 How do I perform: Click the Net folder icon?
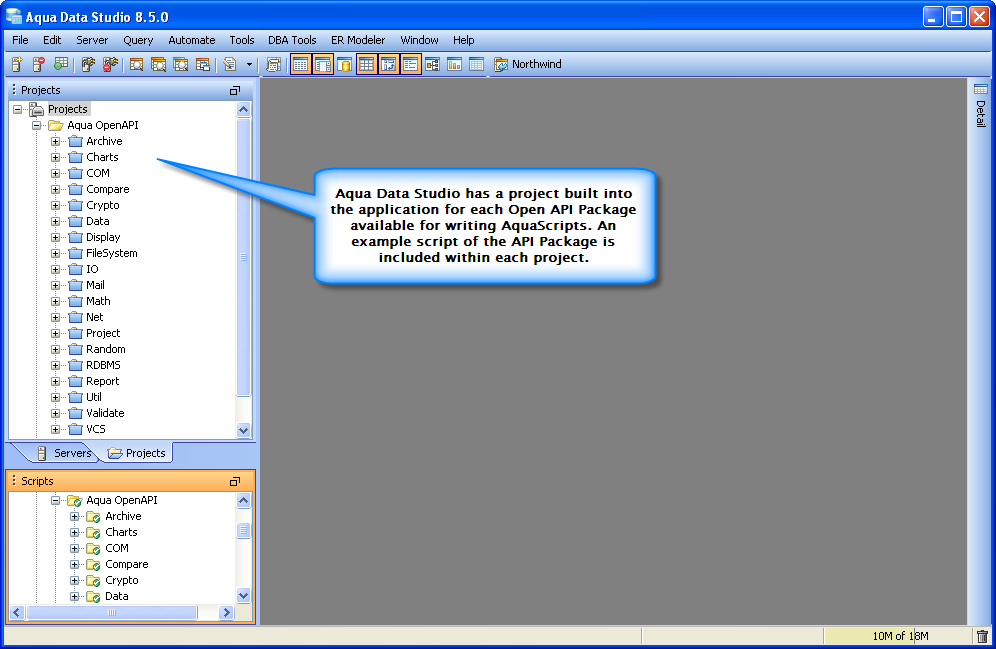pyautogui.click(x=76, y=317)
